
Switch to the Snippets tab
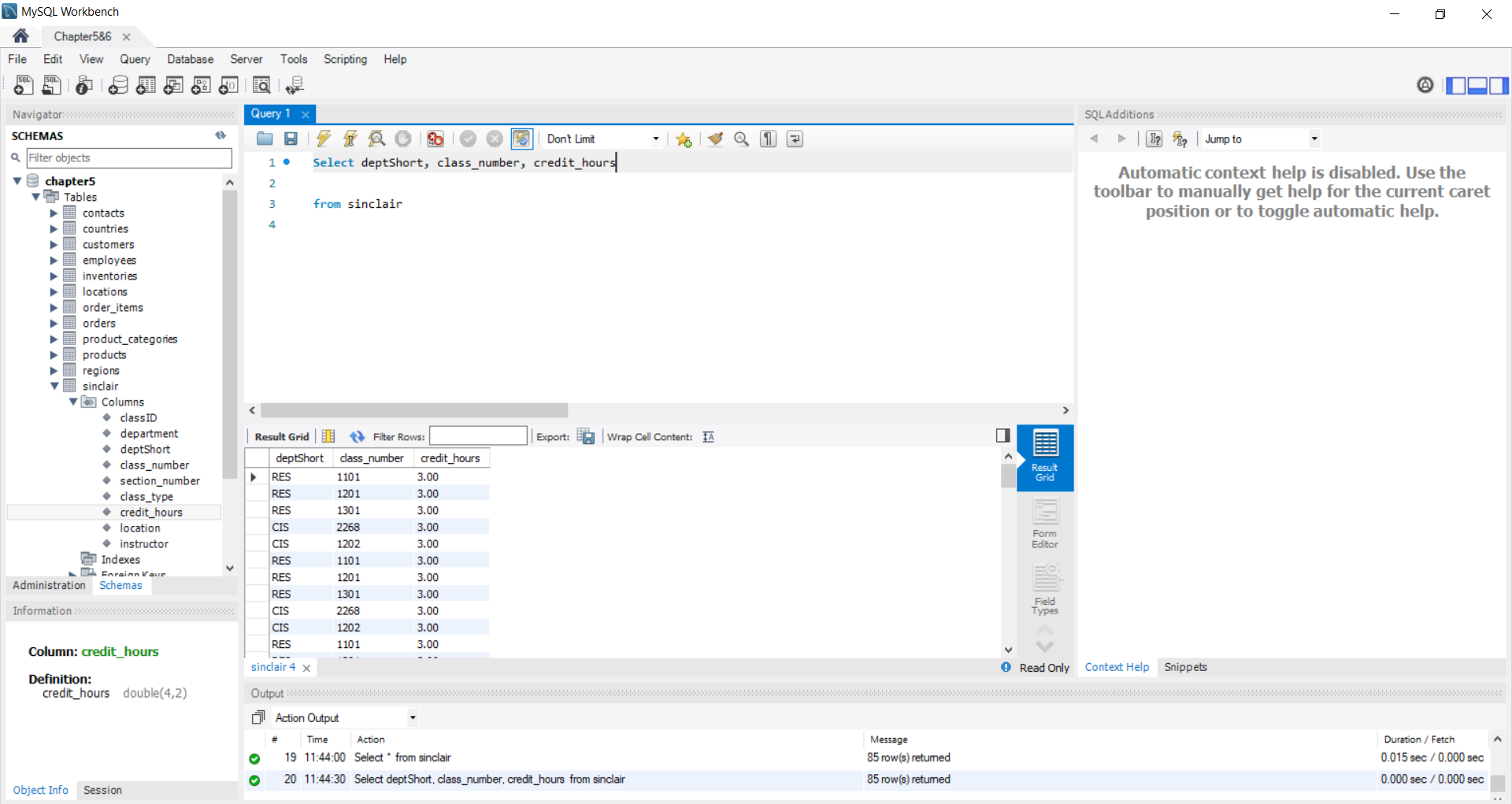[x=1185, y=667]
